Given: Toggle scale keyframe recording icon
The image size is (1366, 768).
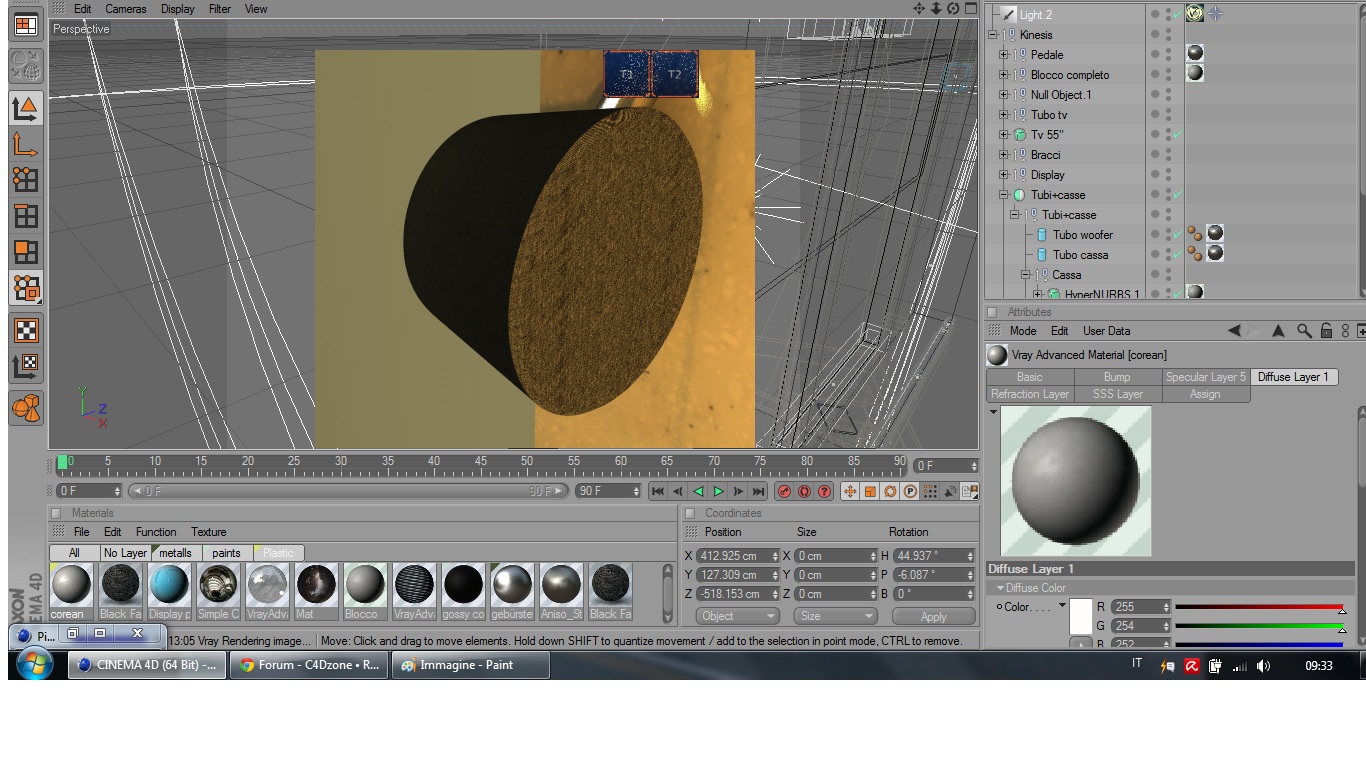Looking at the screenshot, I should tap(870, 491).
